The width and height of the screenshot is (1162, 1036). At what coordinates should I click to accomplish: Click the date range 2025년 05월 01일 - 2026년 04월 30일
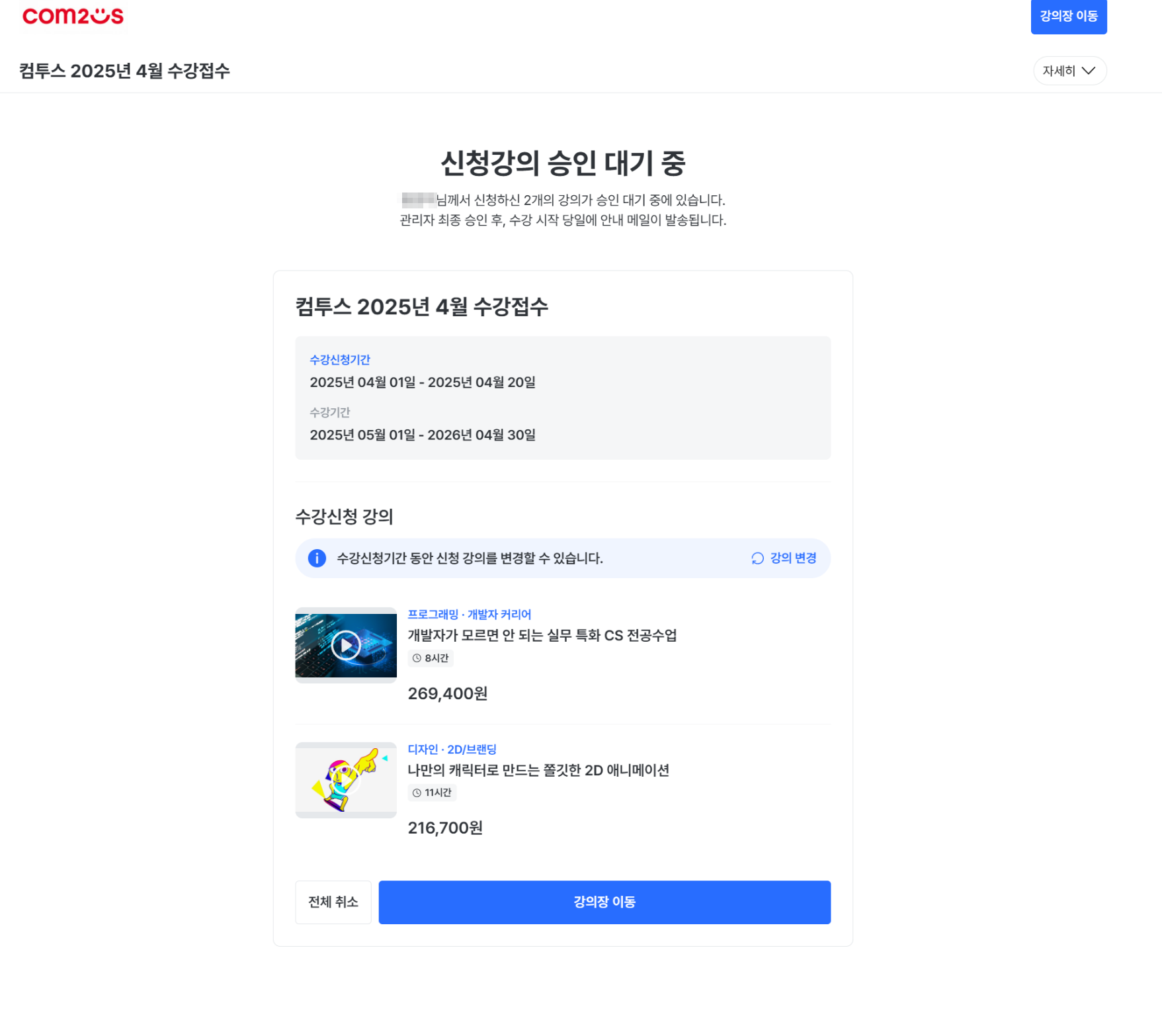click(x=423, y=435)
